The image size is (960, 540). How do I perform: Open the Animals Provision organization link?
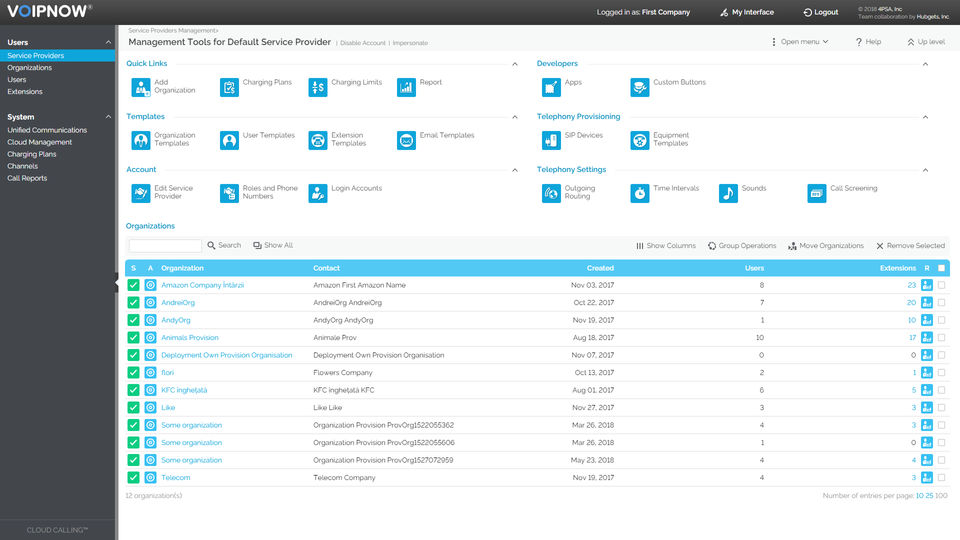(189, 338)
